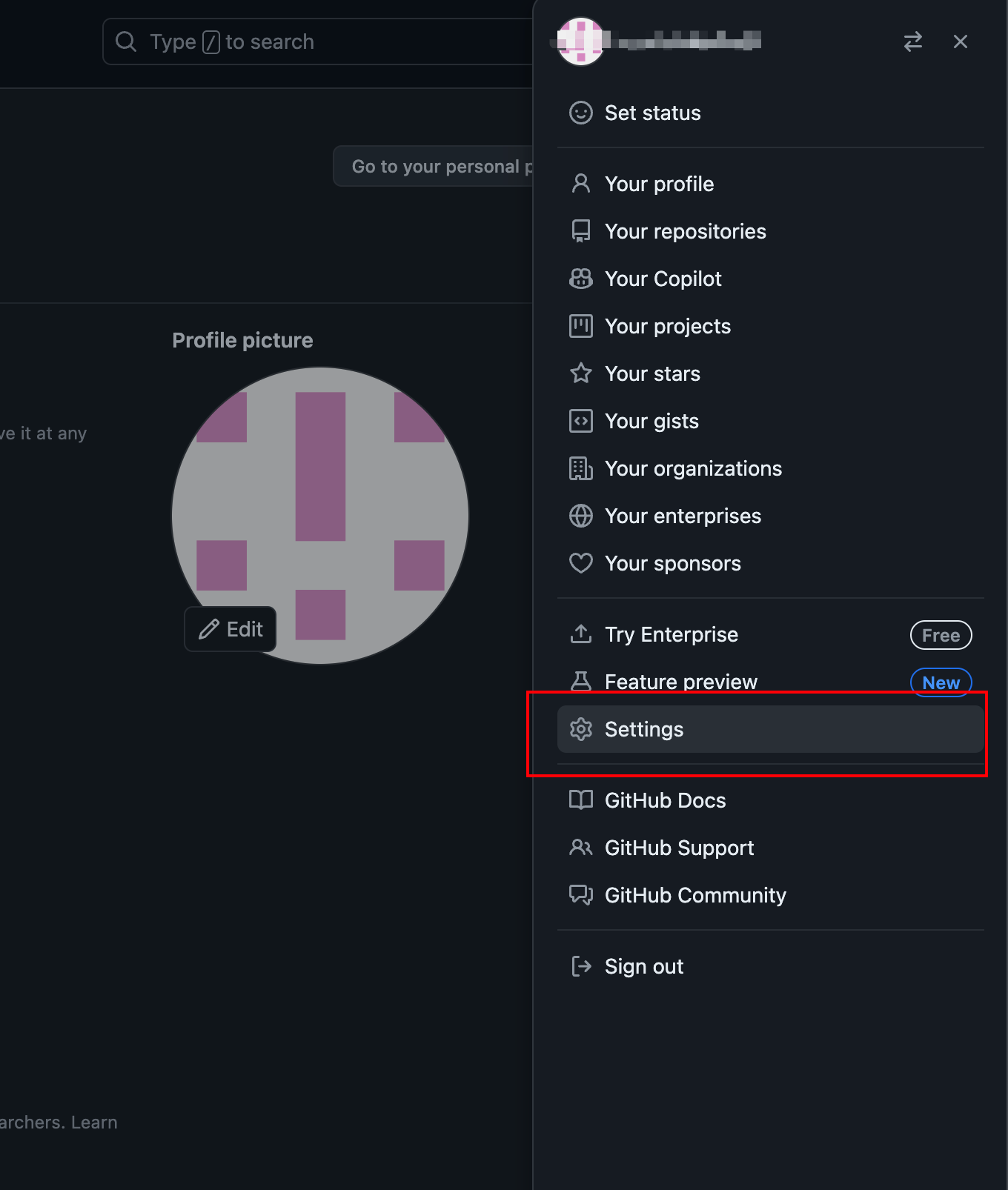This screenshot has height=1190, width=1008.
Task: Click the heart icon for Your sponsors
Action: click(580, 563)
